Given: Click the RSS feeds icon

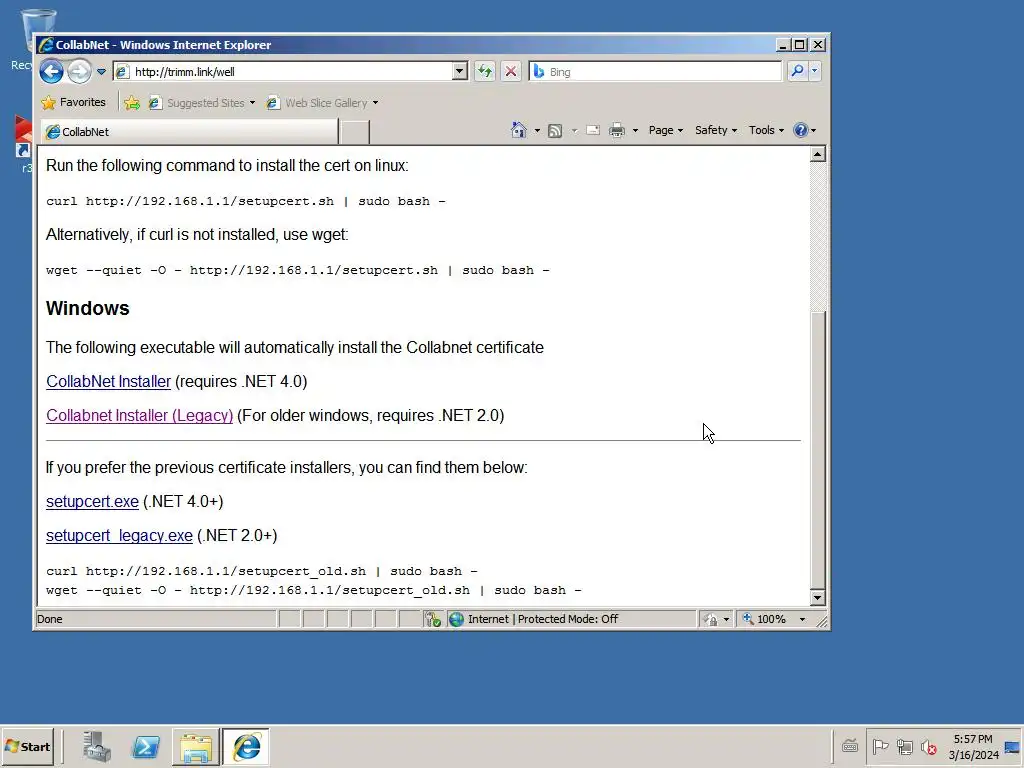Looking at the screenshot, I should point(555,131).
